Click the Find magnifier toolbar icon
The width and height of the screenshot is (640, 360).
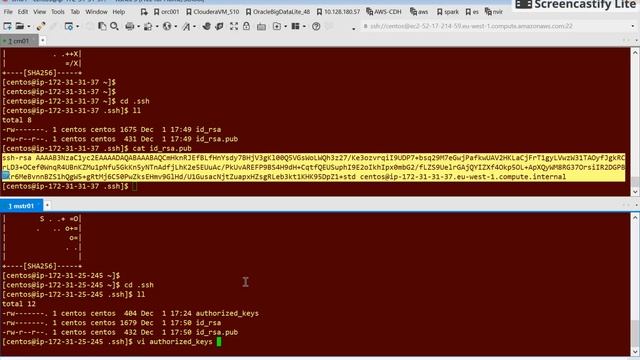[x=114, y=26]
